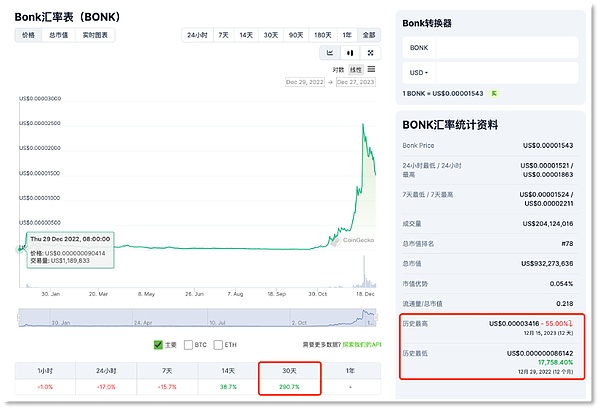Switch to the 总市值 tab
600x410 pixels.
[x=59, y=35]
